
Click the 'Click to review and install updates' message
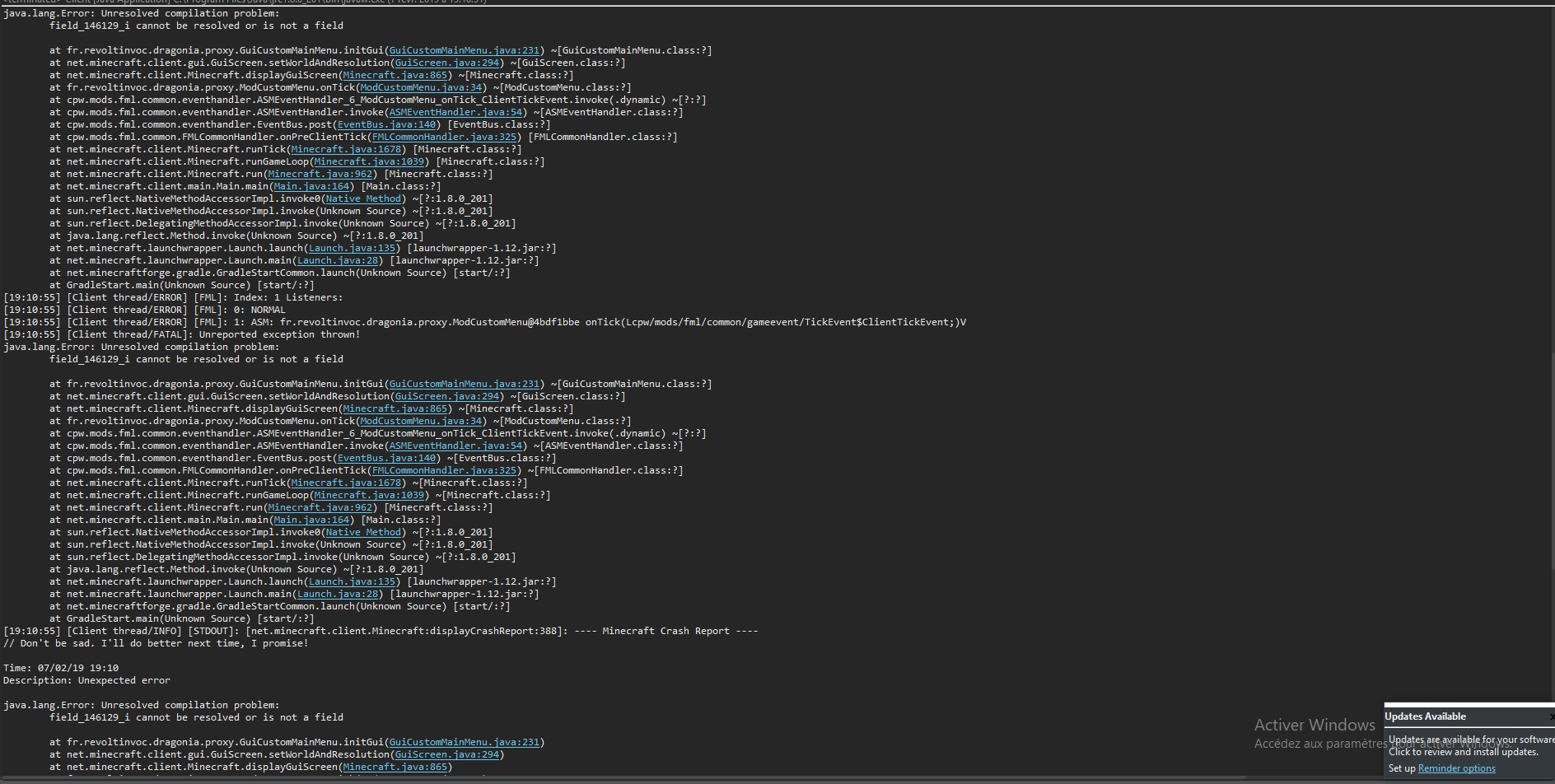(x=1463, y=752)
